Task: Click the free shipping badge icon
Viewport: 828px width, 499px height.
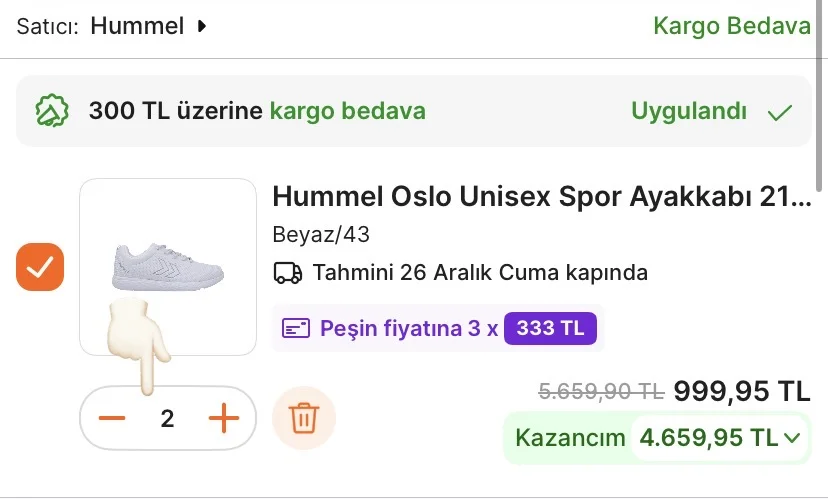Action: click(x=52, y=111)
